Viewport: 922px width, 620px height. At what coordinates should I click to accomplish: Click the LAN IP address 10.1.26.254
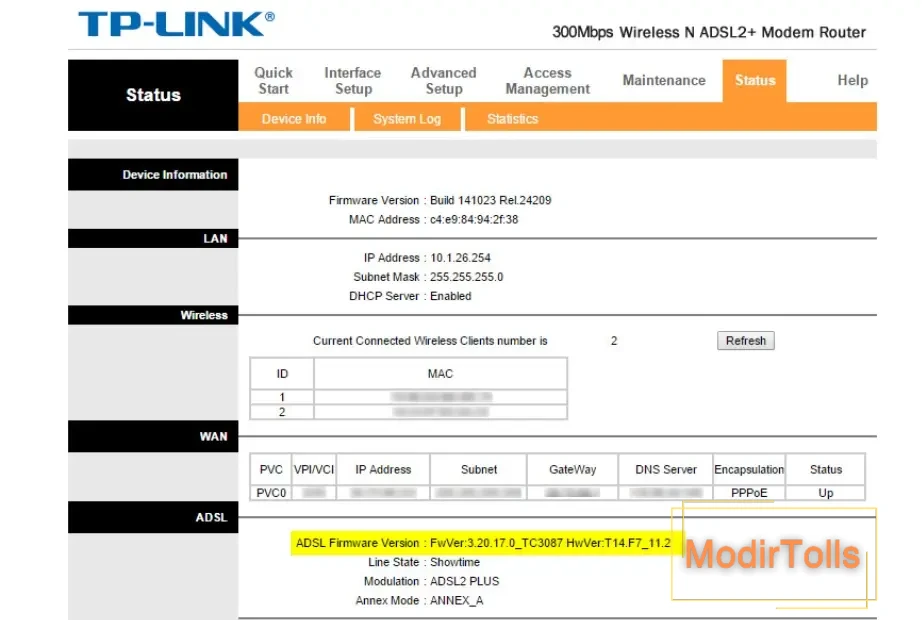click(x=460, y=258)
